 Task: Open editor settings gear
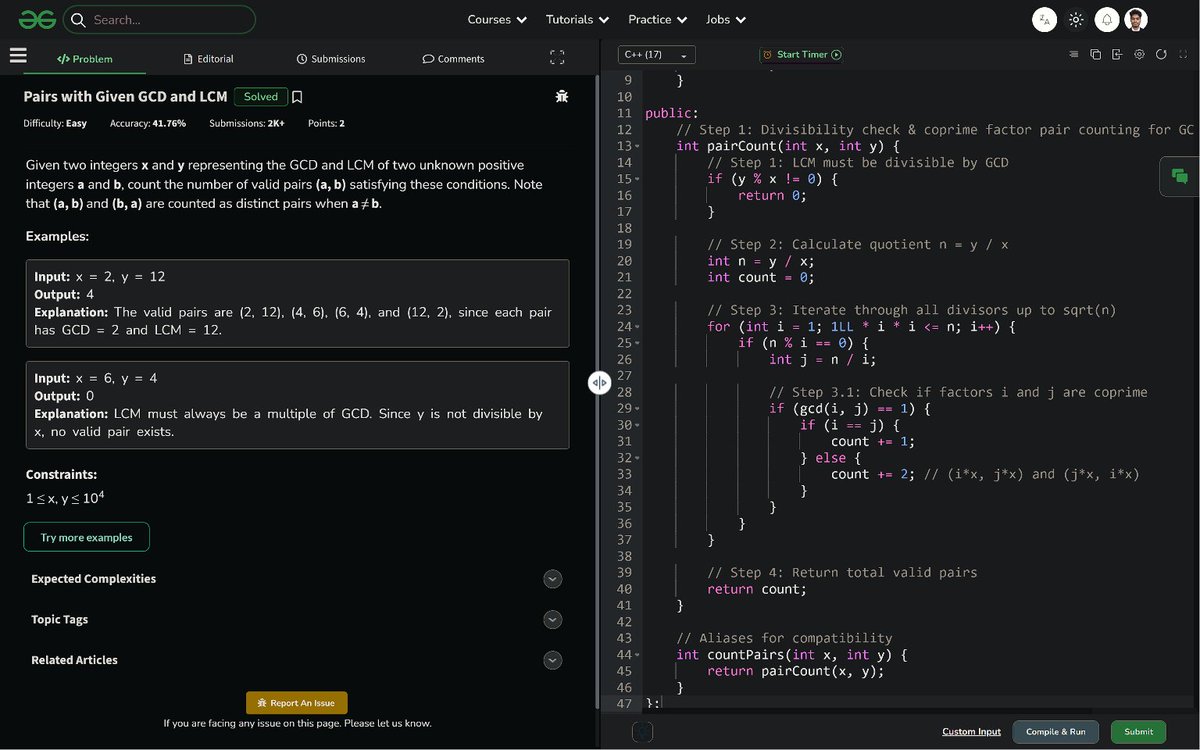1139,54
